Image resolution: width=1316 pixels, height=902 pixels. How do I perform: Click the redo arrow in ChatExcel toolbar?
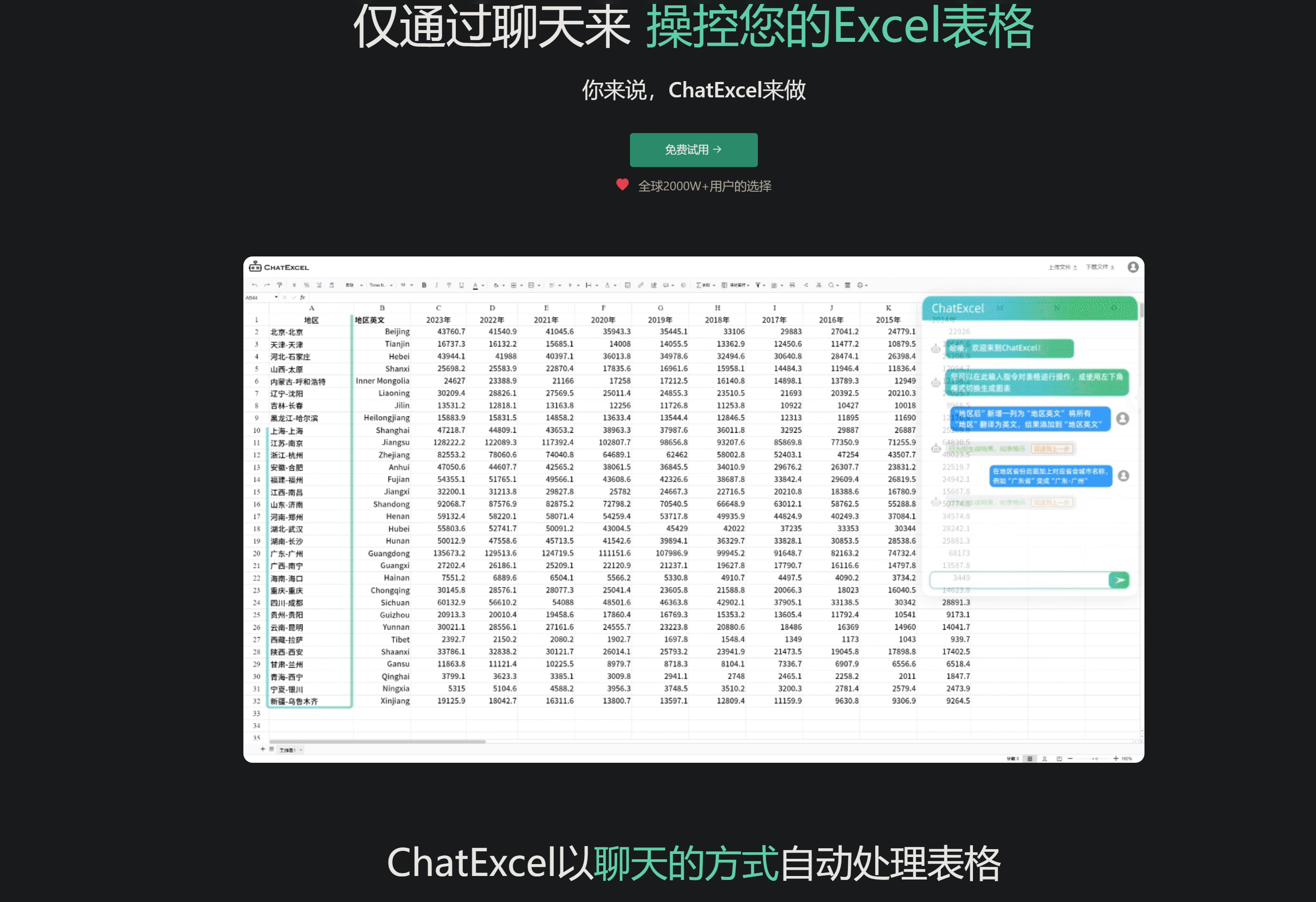pyautogui.click(x=267, y=285)
